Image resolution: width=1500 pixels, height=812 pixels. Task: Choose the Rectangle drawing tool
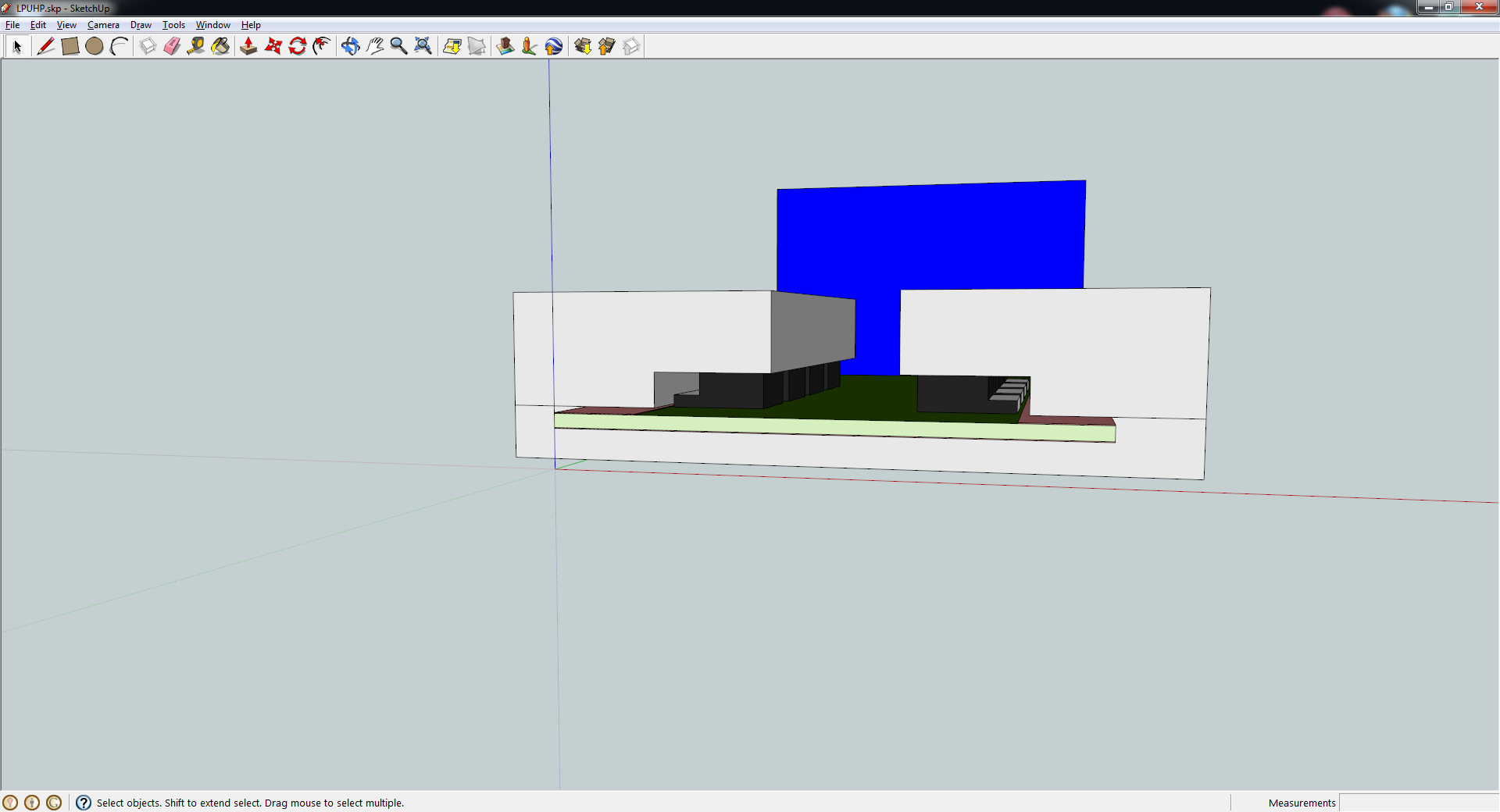[x=70, y=47]
